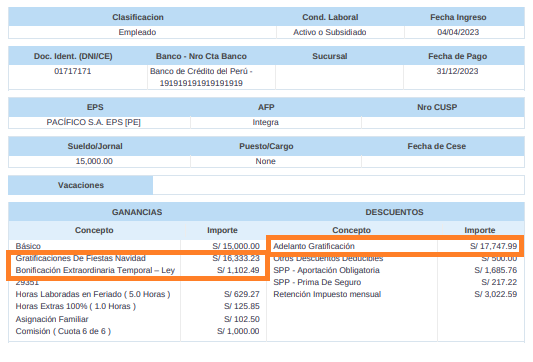Click the EPS header
Screen dimensions: 533x362
tap(95, 107)
